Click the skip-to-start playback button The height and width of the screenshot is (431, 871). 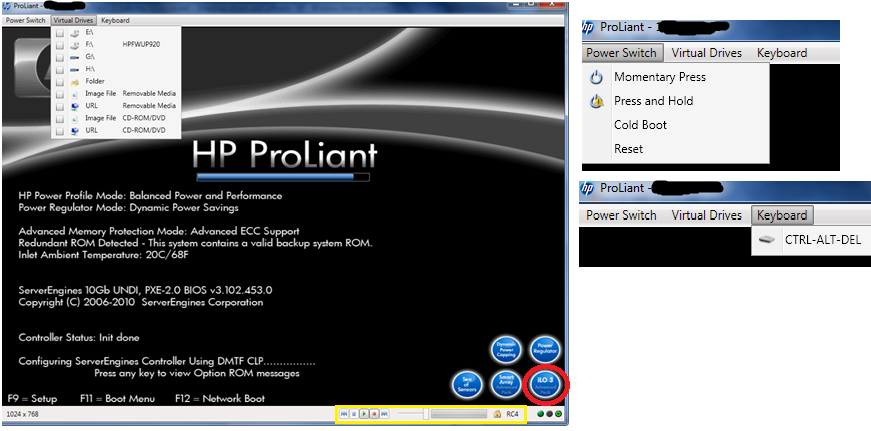[344, 414]
